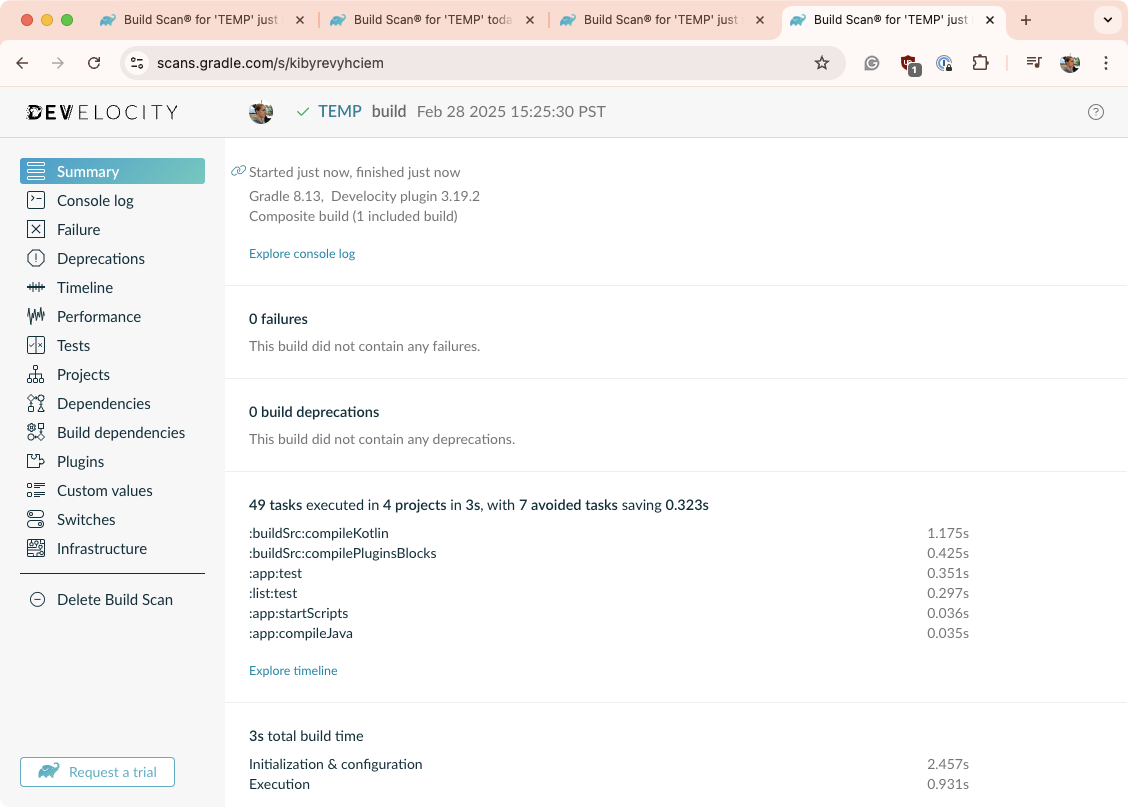The width and height of the screenshot is (1128, 807).
Task: Expand the Chrome tab search dropdown
Action: tap(1107, 20)
